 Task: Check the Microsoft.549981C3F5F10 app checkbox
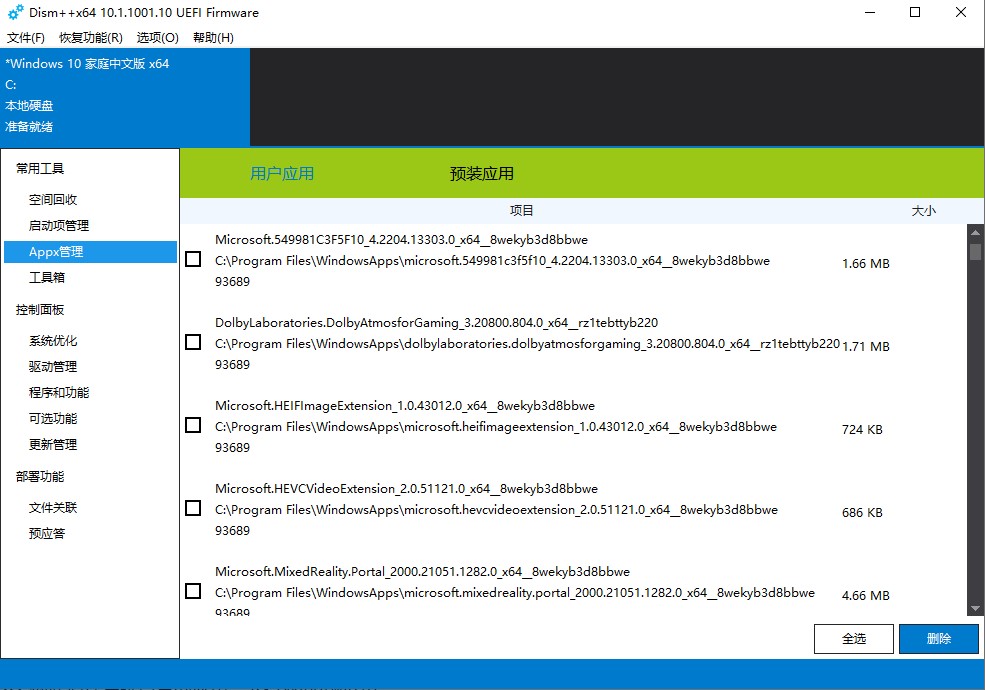193,260
